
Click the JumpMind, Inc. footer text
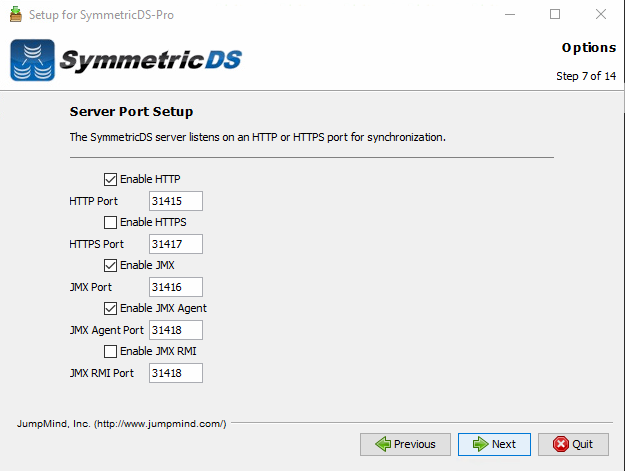coord(122,424)
